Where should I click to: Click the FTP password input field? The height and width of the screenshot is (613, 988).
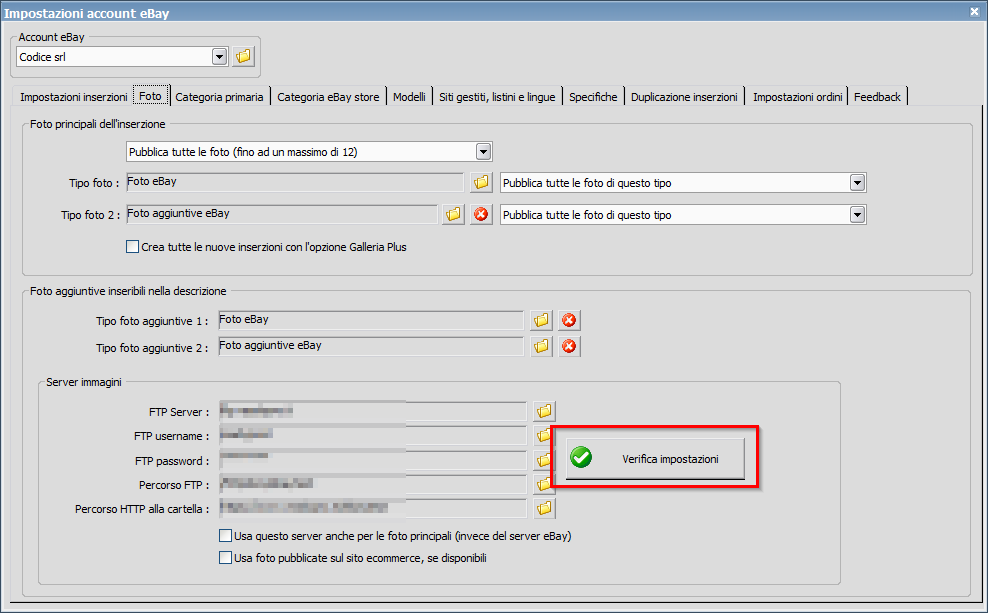[372, 461]
